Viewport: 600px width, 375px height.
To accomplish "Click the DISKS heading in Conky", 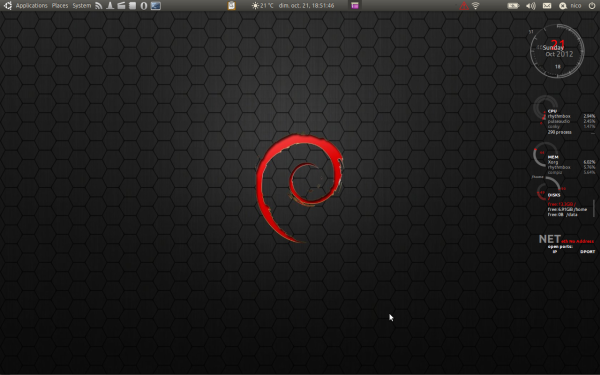I will pyautogui.click(x=554, y=195).
